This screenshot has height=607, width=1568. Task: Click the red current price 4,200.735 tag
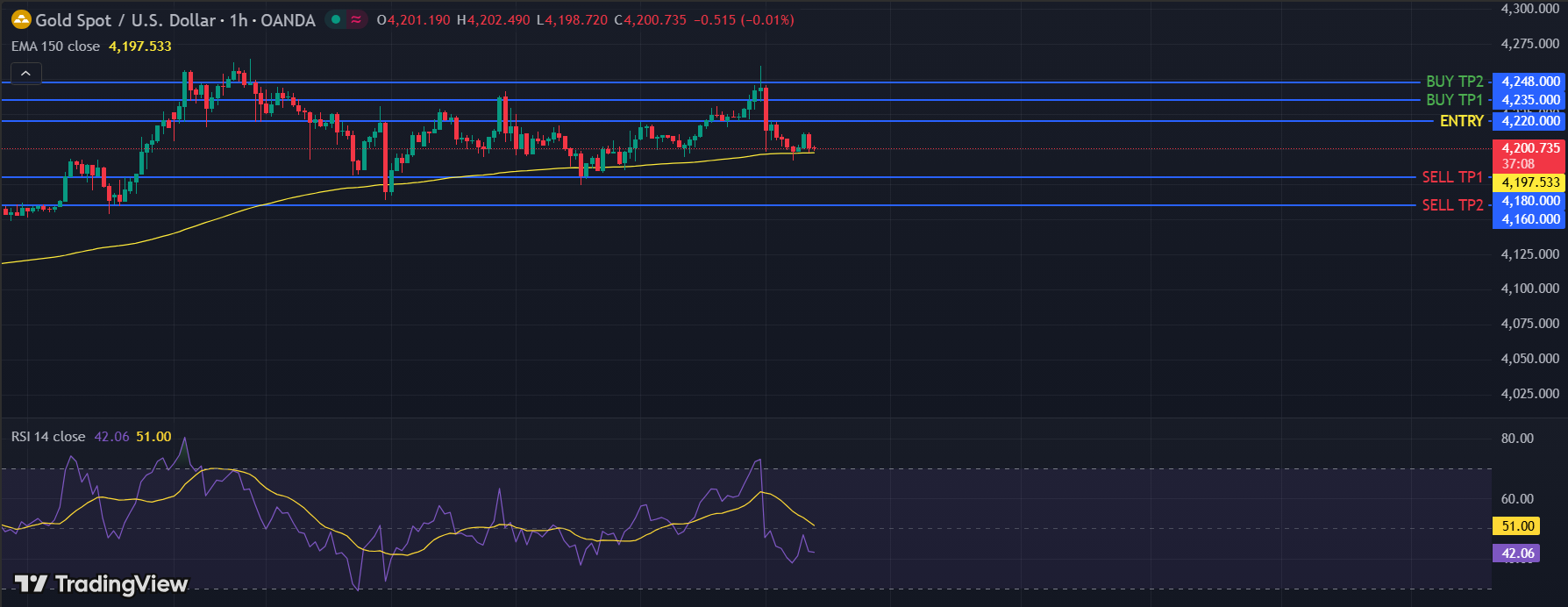[1530, 148]
